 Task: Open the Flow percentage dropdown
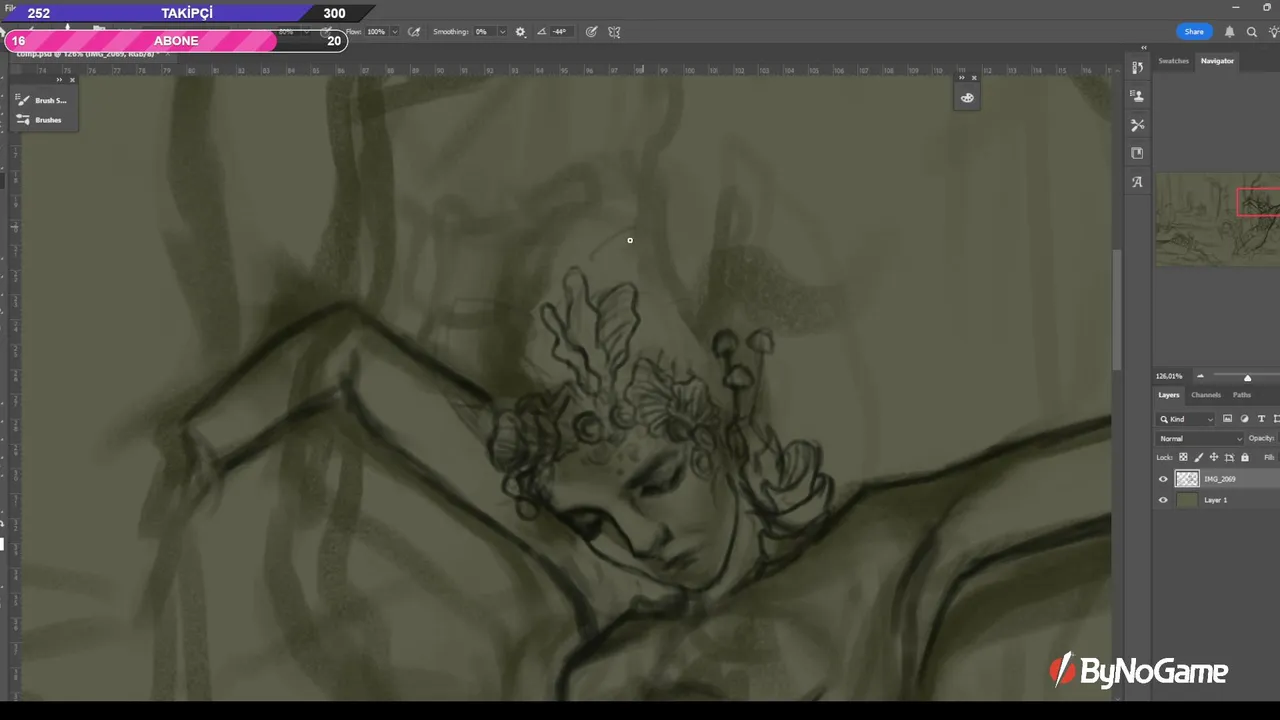coord(395,32)
